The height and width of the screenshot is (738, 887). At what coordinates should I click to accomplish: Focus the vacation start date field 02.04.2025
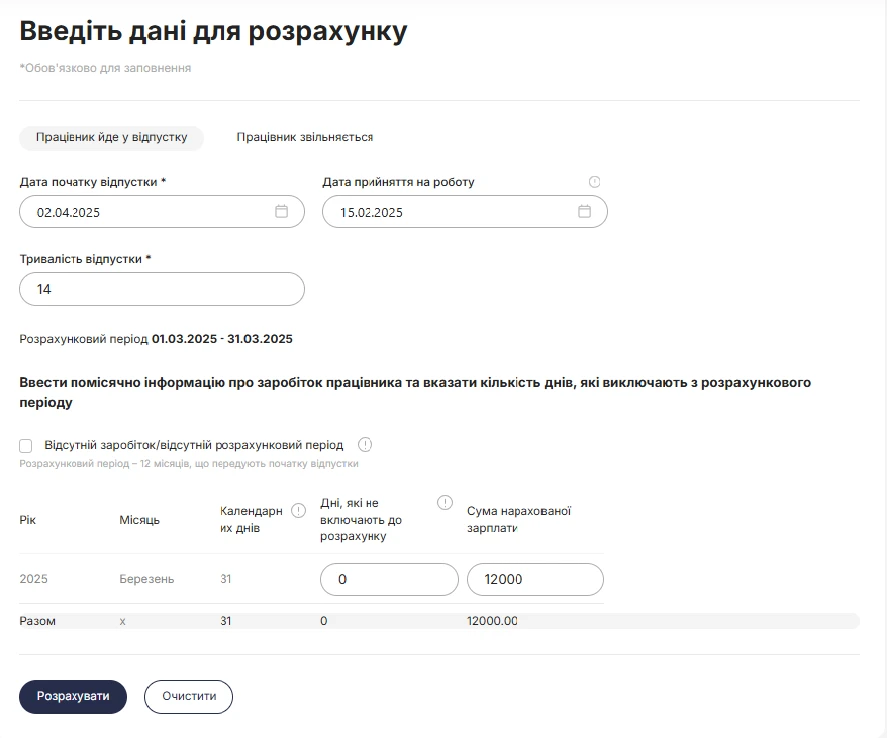click(162, 212)
